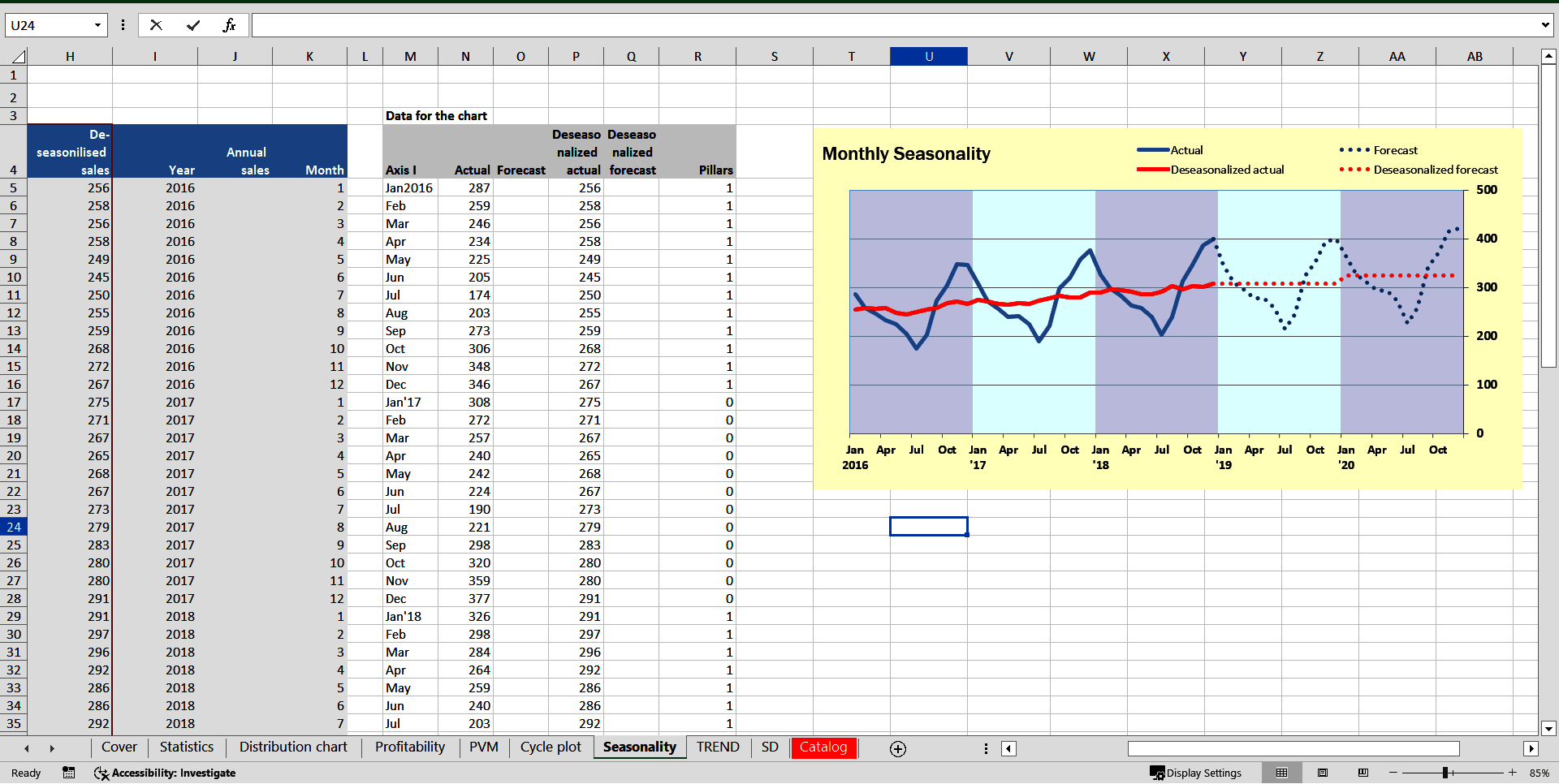Click inside the formula bar input

[893, 25]
